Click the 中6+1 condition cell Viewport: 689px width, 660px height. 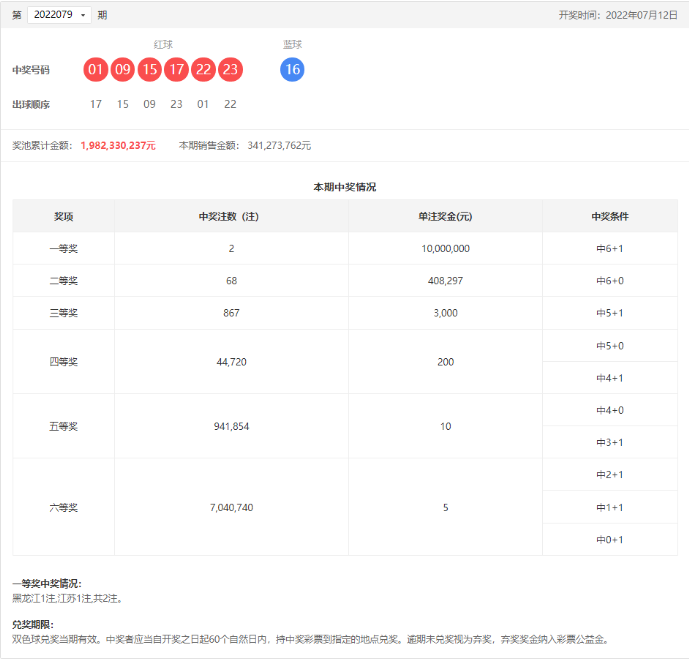pyautogui.click(x=610, y=249)
